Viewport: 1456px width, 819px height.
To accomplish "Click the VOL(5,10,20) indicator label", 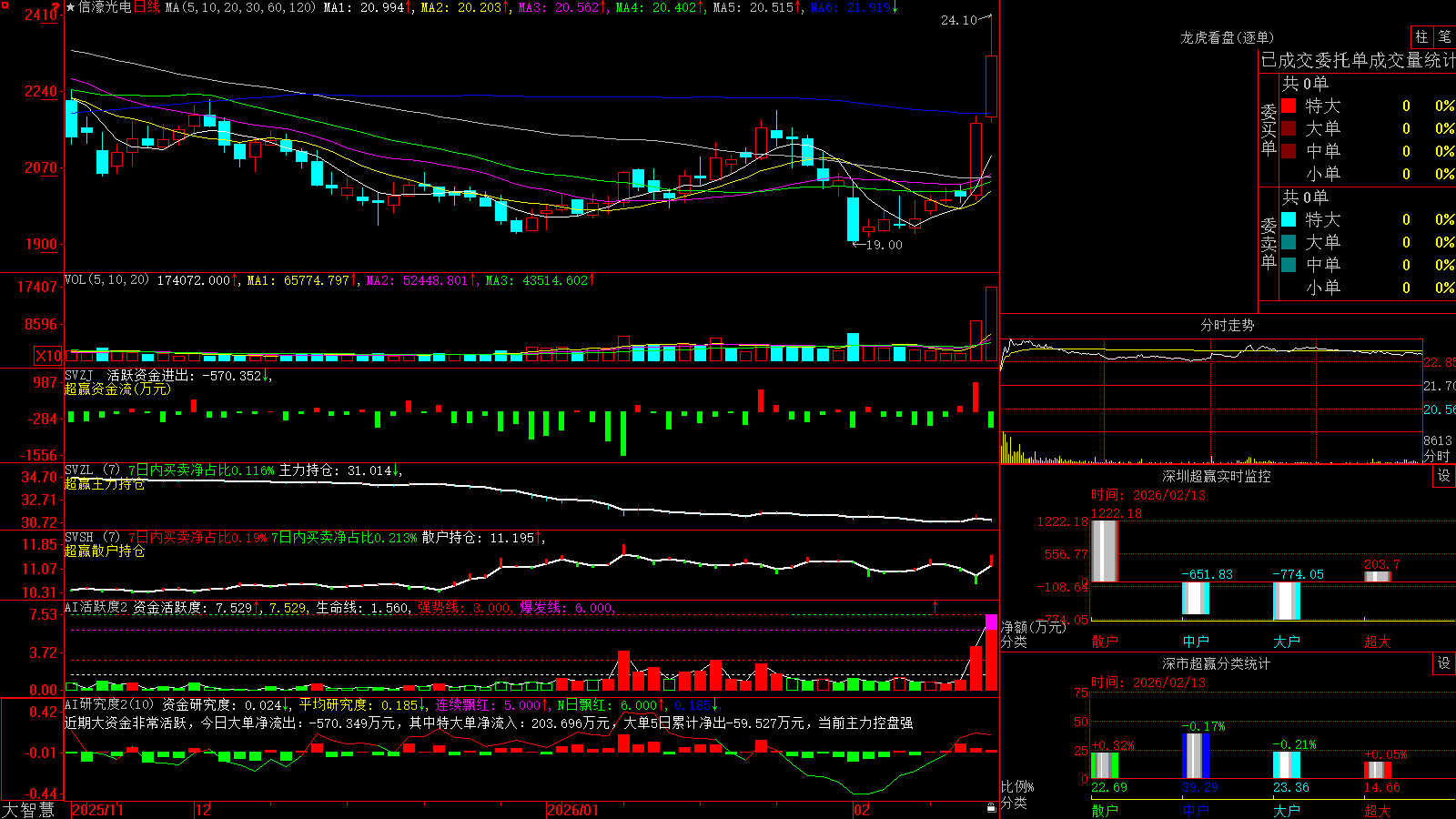I will coord(106,279).
